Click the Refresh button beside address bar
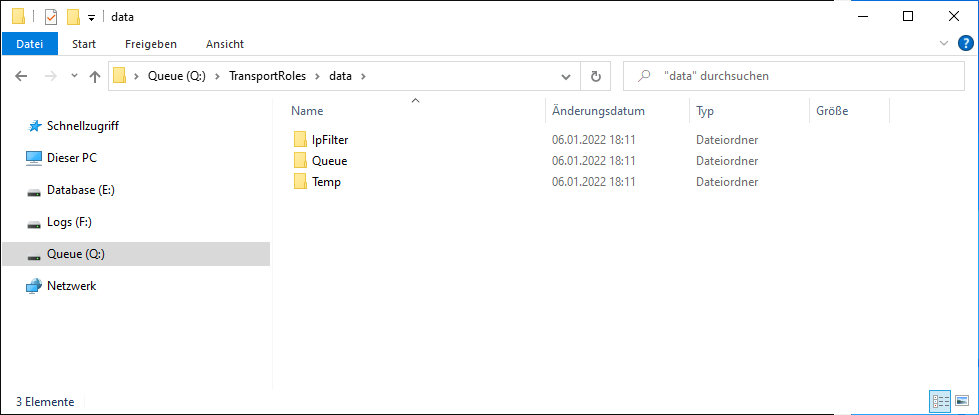Screen dimensions: 979x415 [x=596, y=76]
